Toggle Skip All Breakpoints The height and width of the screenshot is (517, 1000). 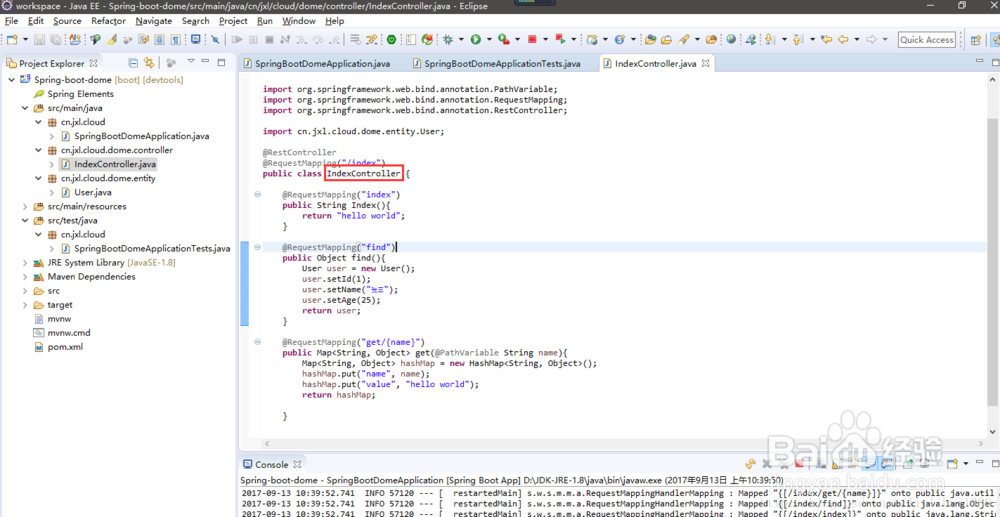click(x=215, y=40)
